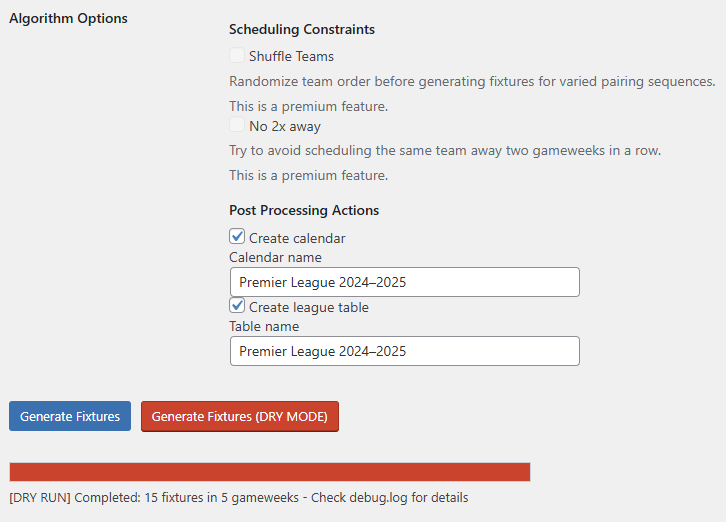Screen dimensions: 726x522
Task: Click the blue Generate Fixtures button
Action: coord(70,416)
